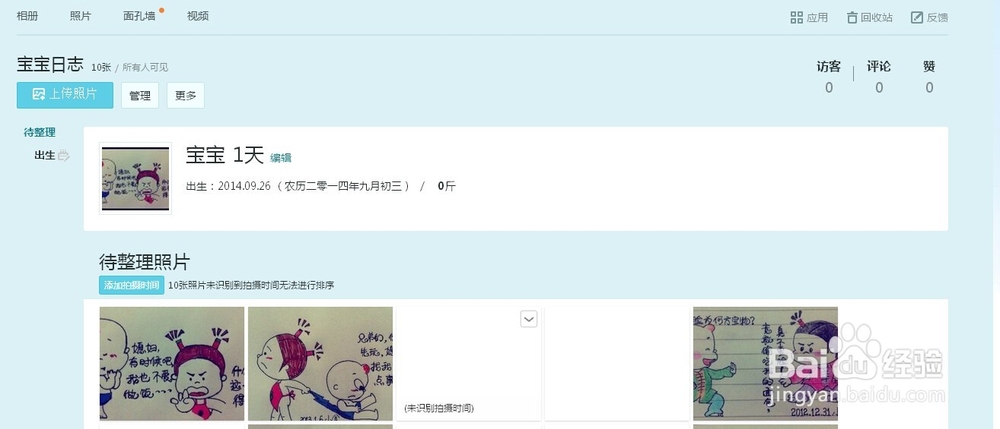Screen dimensions: 1000x429
Task: Click the 编辑 link next to 宝宝 1天
Action: click(281, 157)
